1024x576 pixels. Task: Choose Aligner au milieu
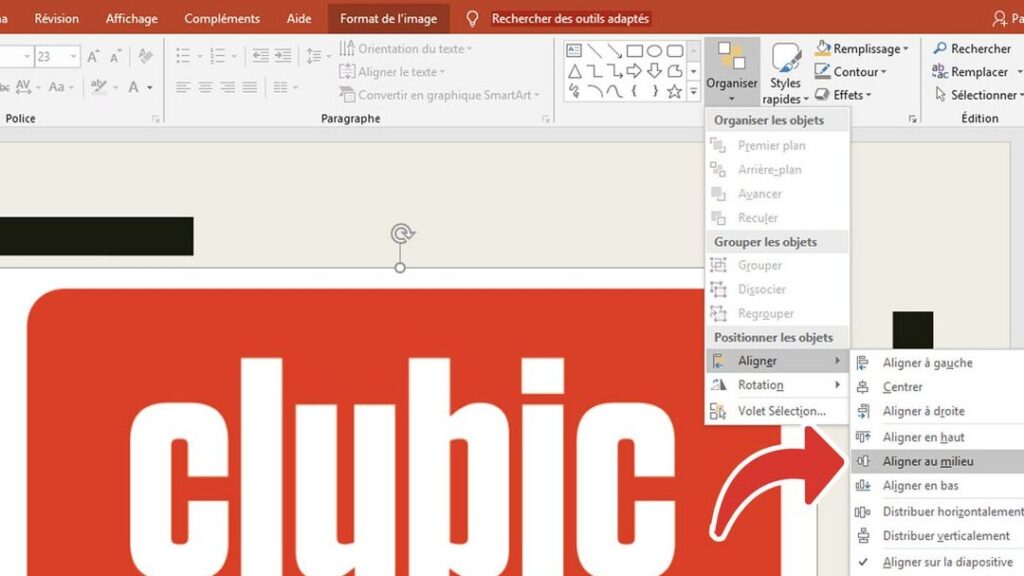(x=937, y=461)
